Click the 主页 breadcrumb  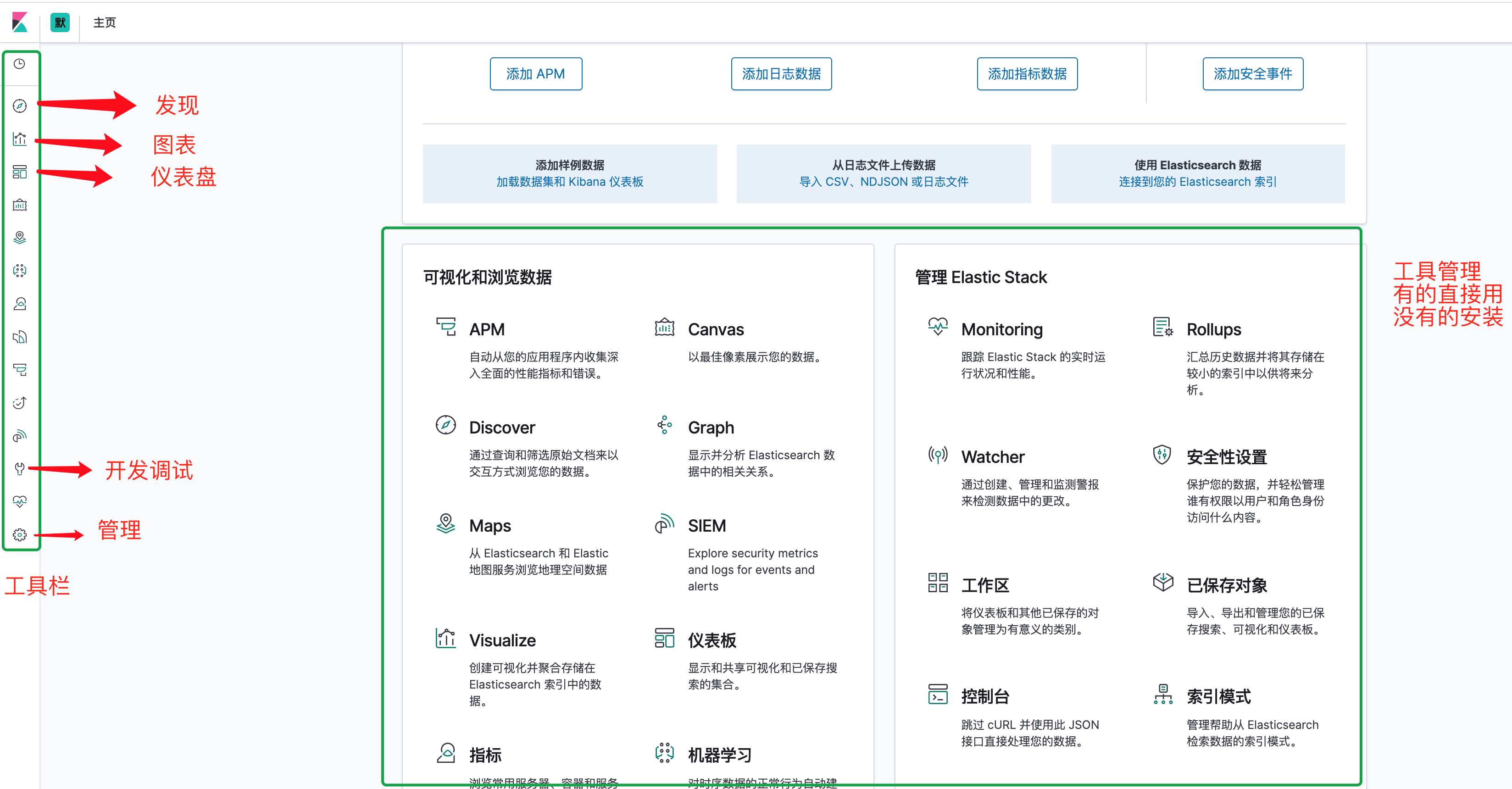click(x=105, y=22)
